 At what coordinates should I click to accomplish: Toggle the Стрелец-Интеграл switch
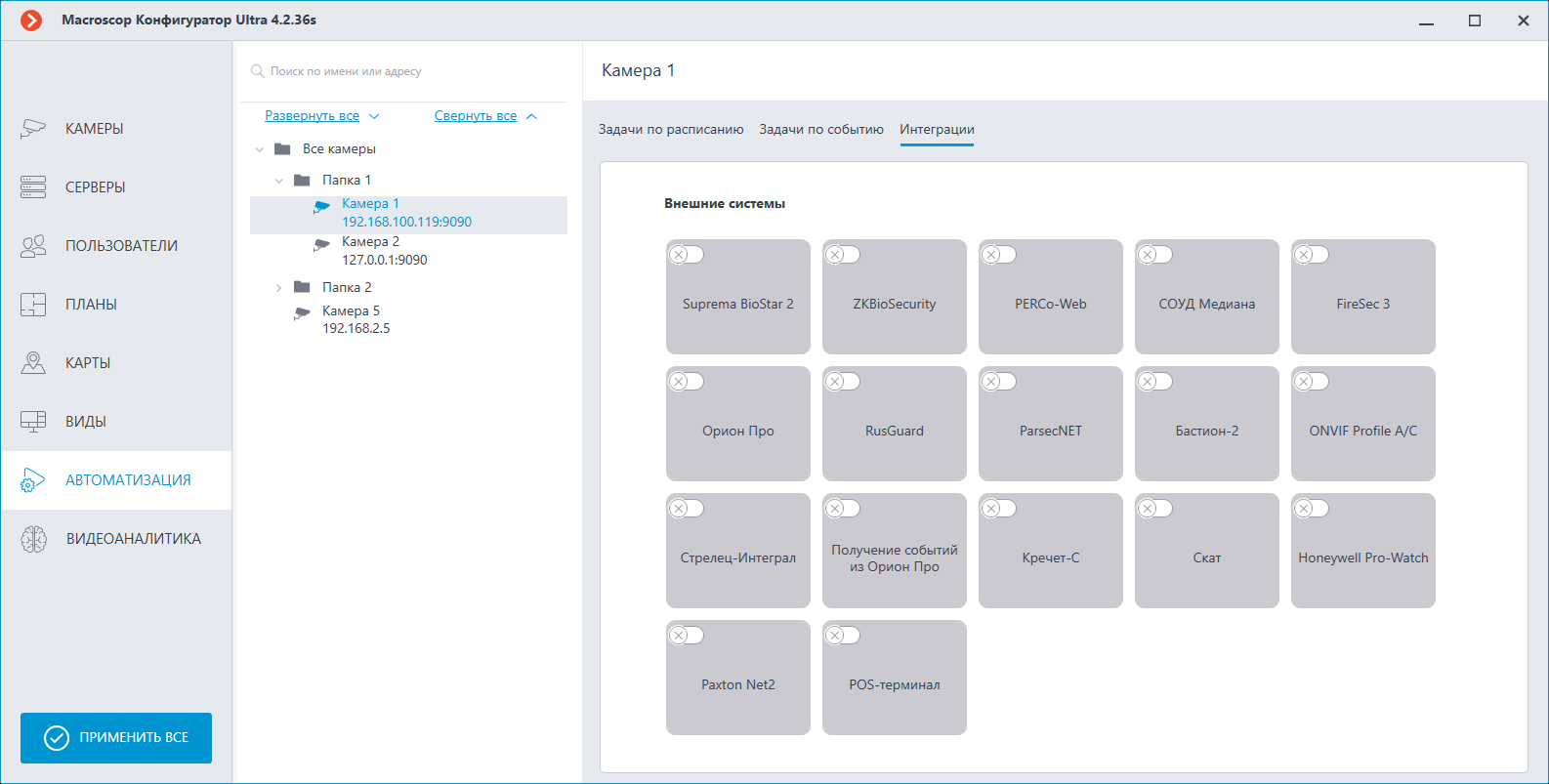(x=687, y=508)
